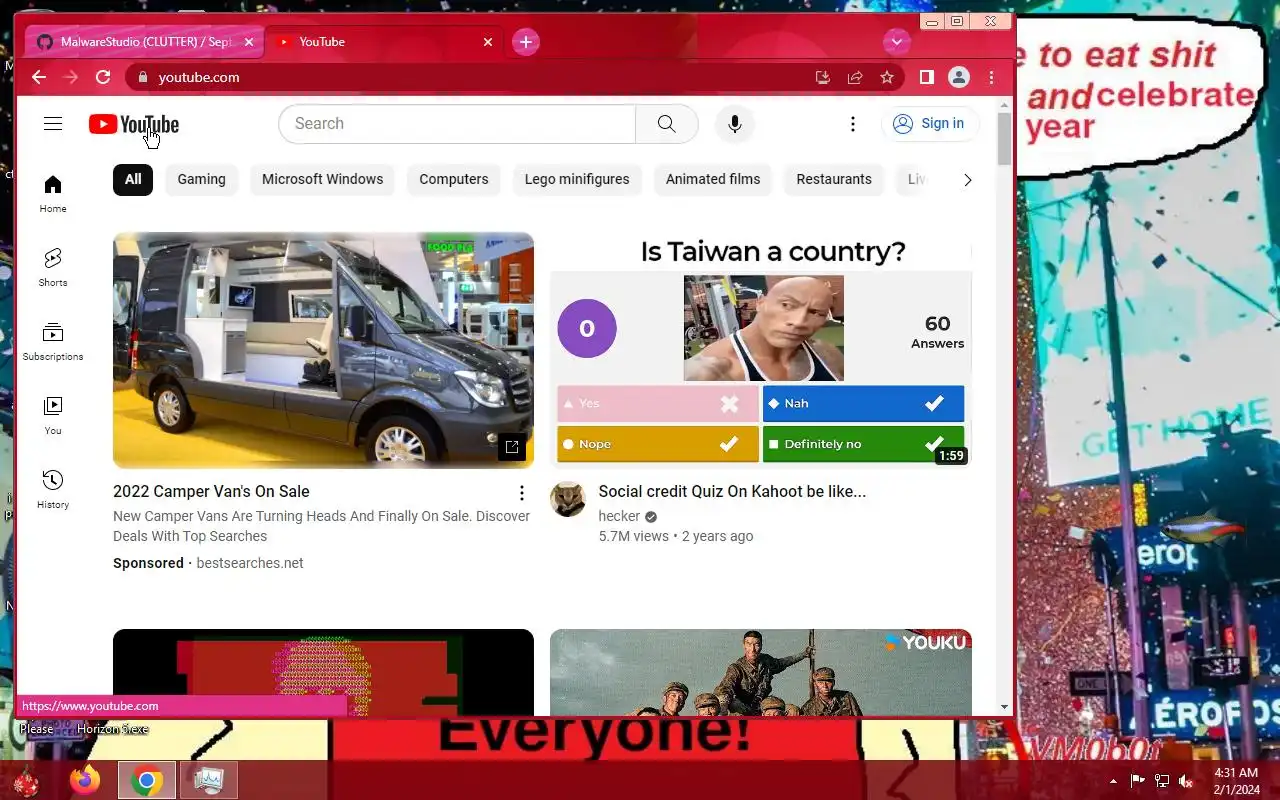
Task: Select the Gaming filter chip
Action: point(201,180)
